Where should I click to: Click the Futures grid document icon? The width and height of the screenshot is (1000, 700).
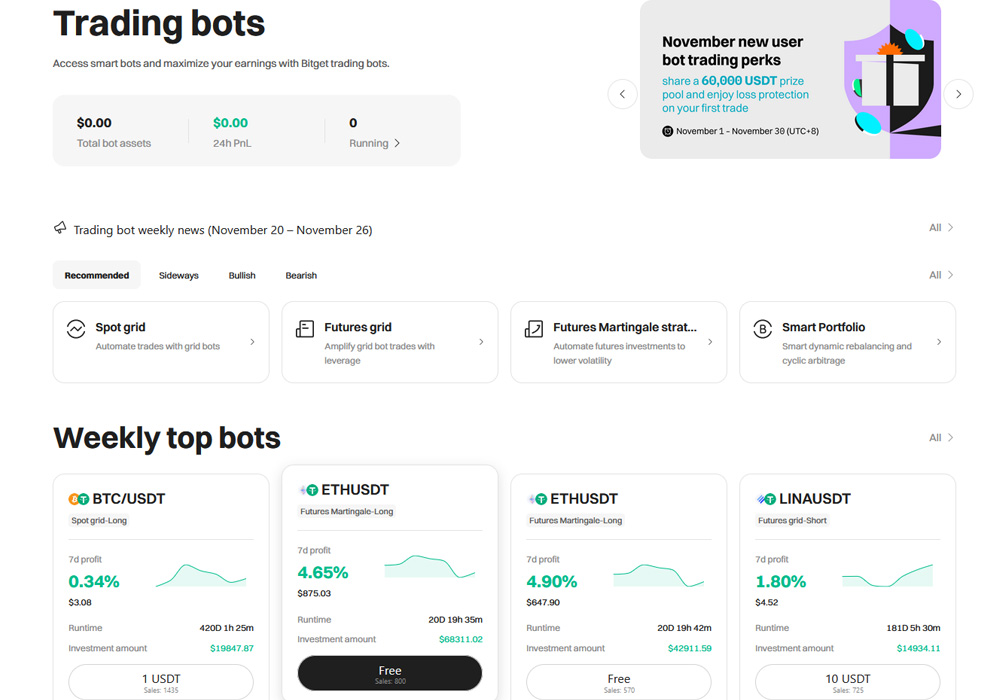(x=305, y=329)
